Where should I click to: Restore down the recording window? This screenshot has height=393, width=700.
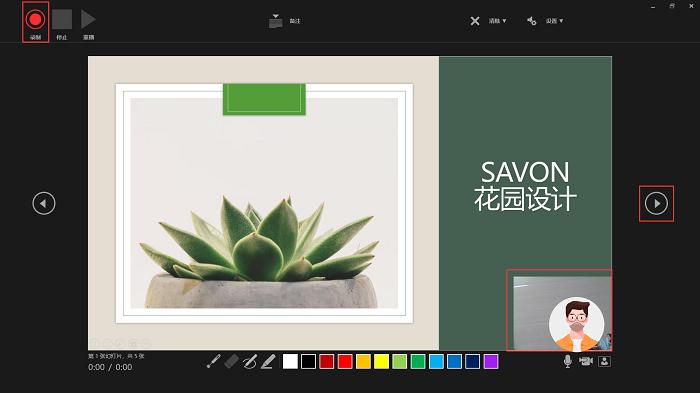click(672, 6)
